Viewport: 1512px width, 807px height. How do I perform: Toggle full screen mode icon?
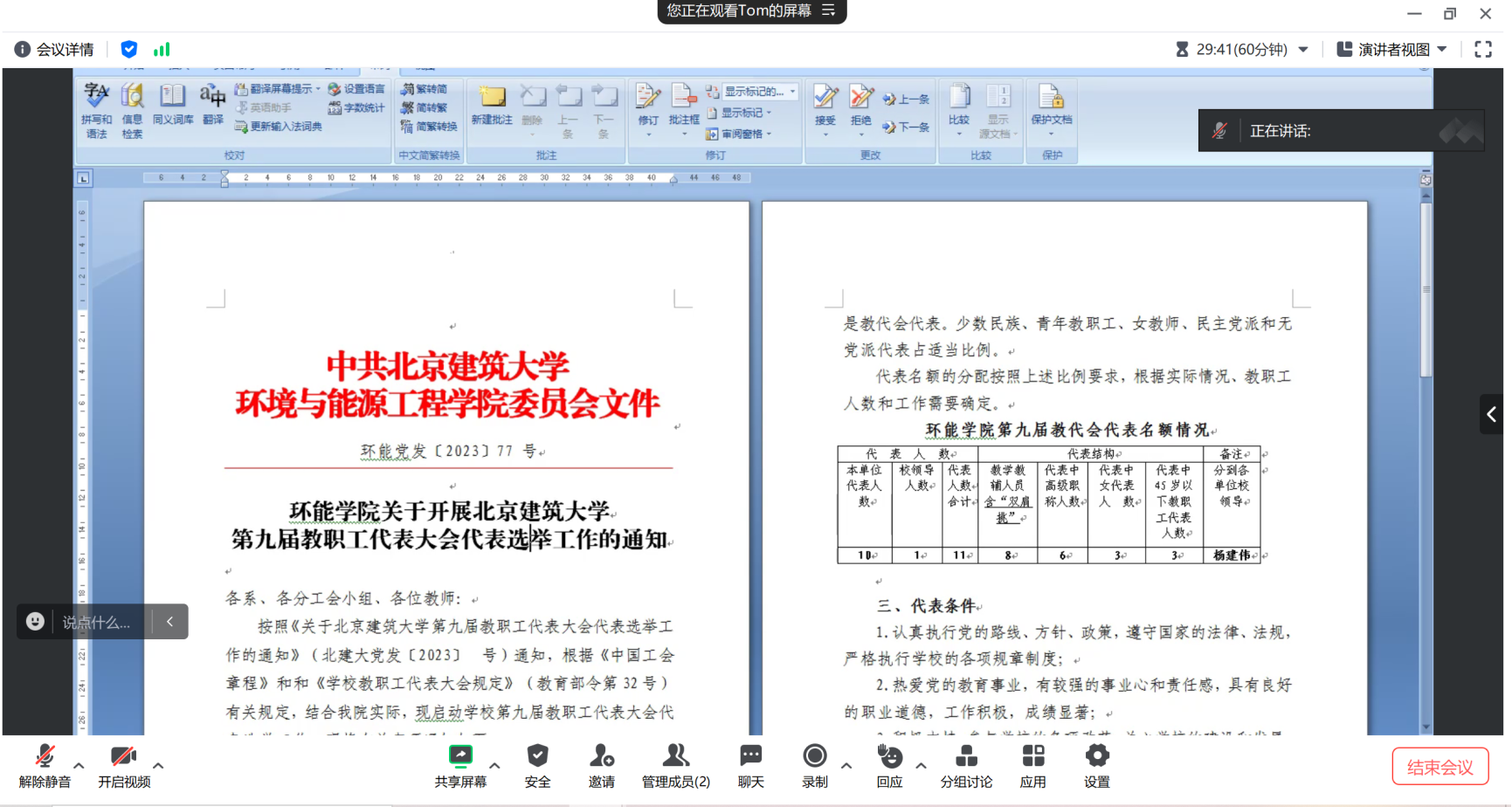[1483, 50]
